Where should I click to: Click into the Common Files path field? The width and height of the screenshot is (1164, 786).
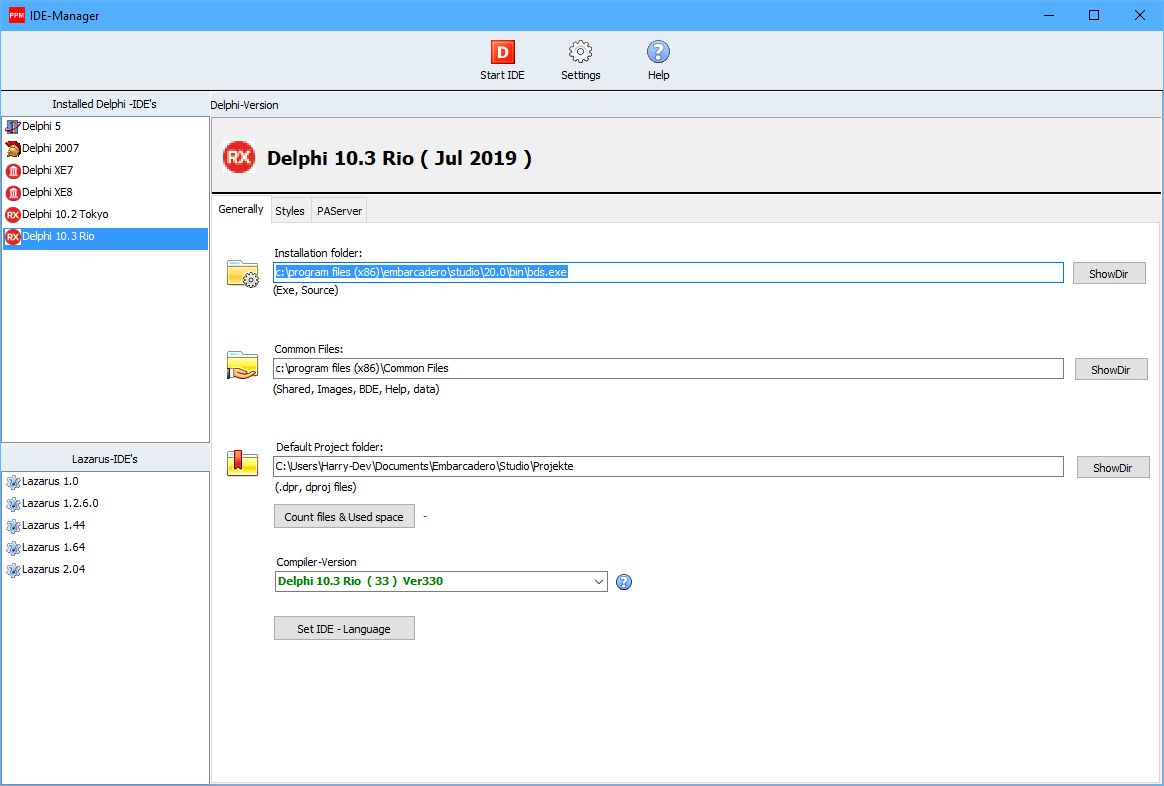668,368
